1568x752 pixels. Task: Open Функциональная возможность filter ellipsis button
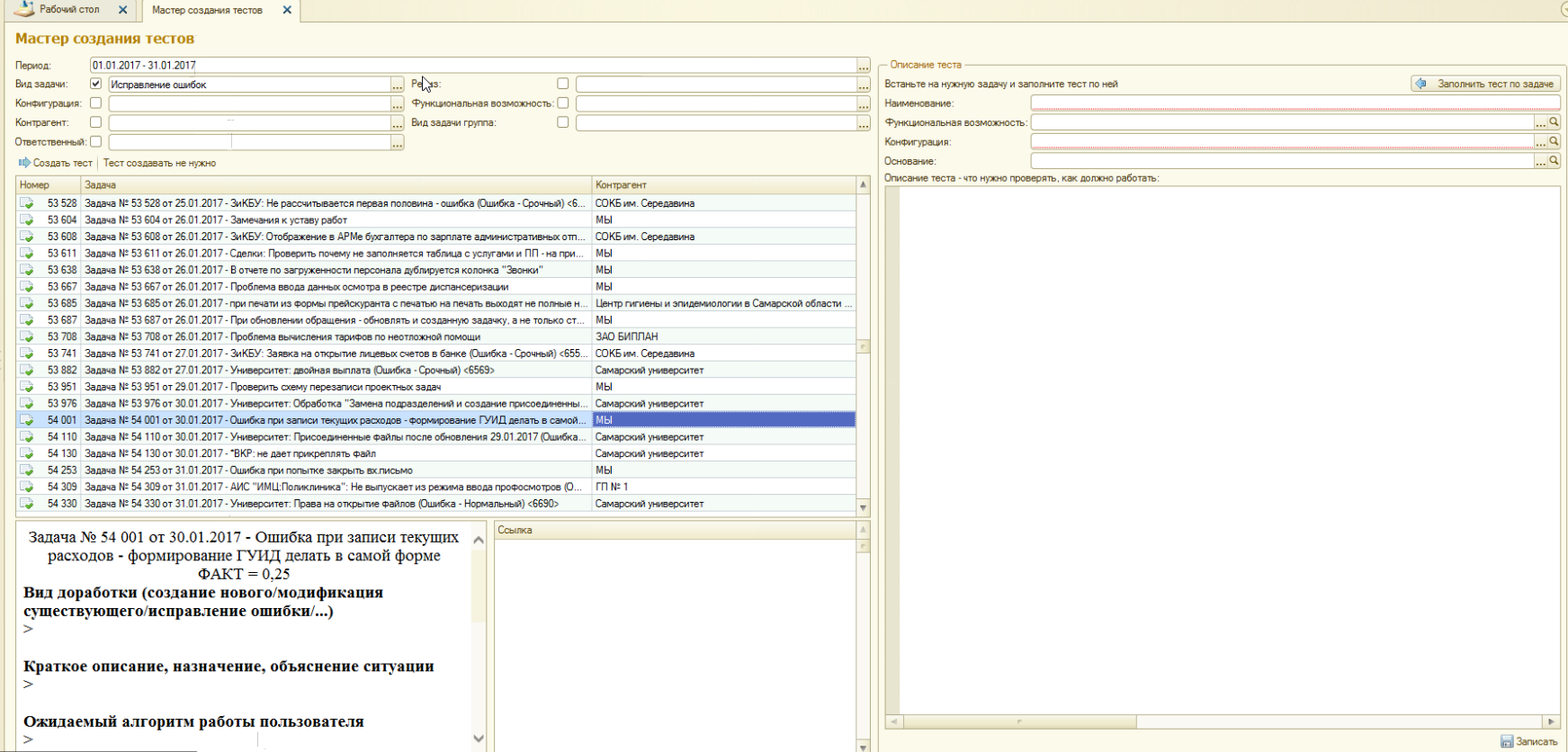(864, 104)
